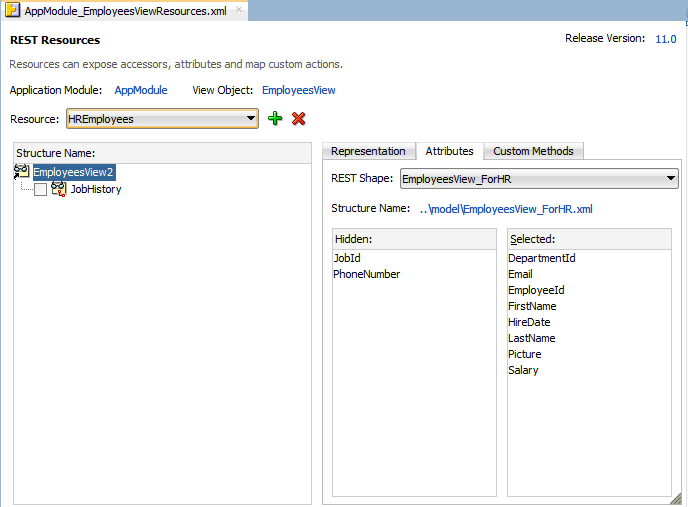Click the Selected: list header

(589, 239)
